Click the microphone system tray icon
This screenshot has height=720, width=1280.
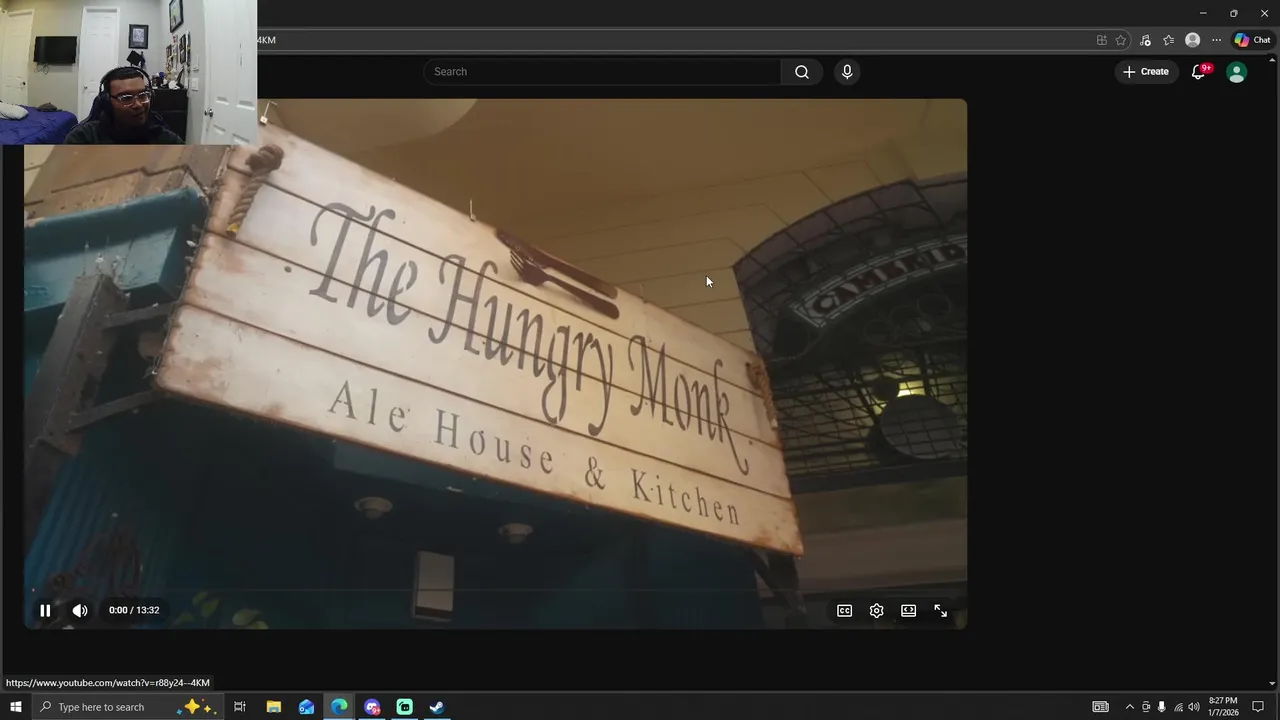click(x=1161, y=707)
